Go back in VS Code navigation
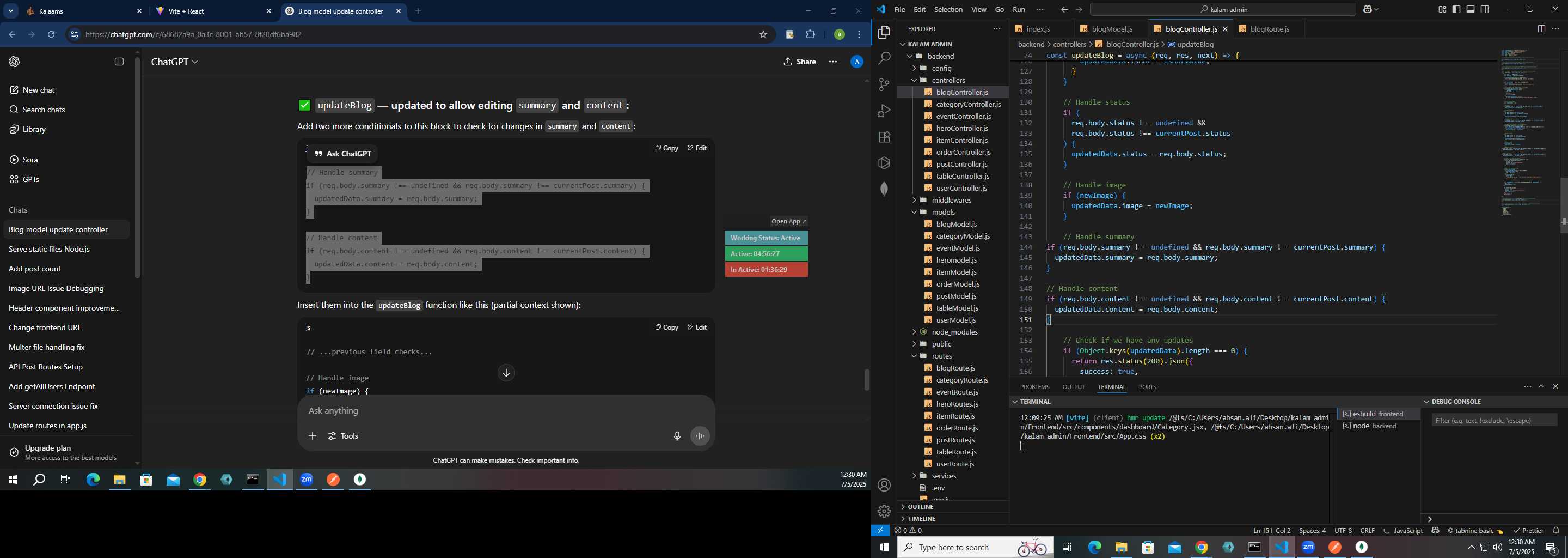Screen dimensions: 1568x558 click(x=1064, y=10)
